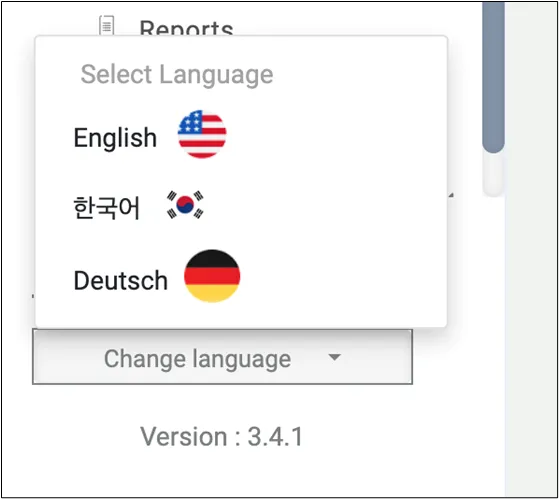Screen dimensions: 559x499
Task: Open the Change language dropdown
Action: (x=222, y=357)
